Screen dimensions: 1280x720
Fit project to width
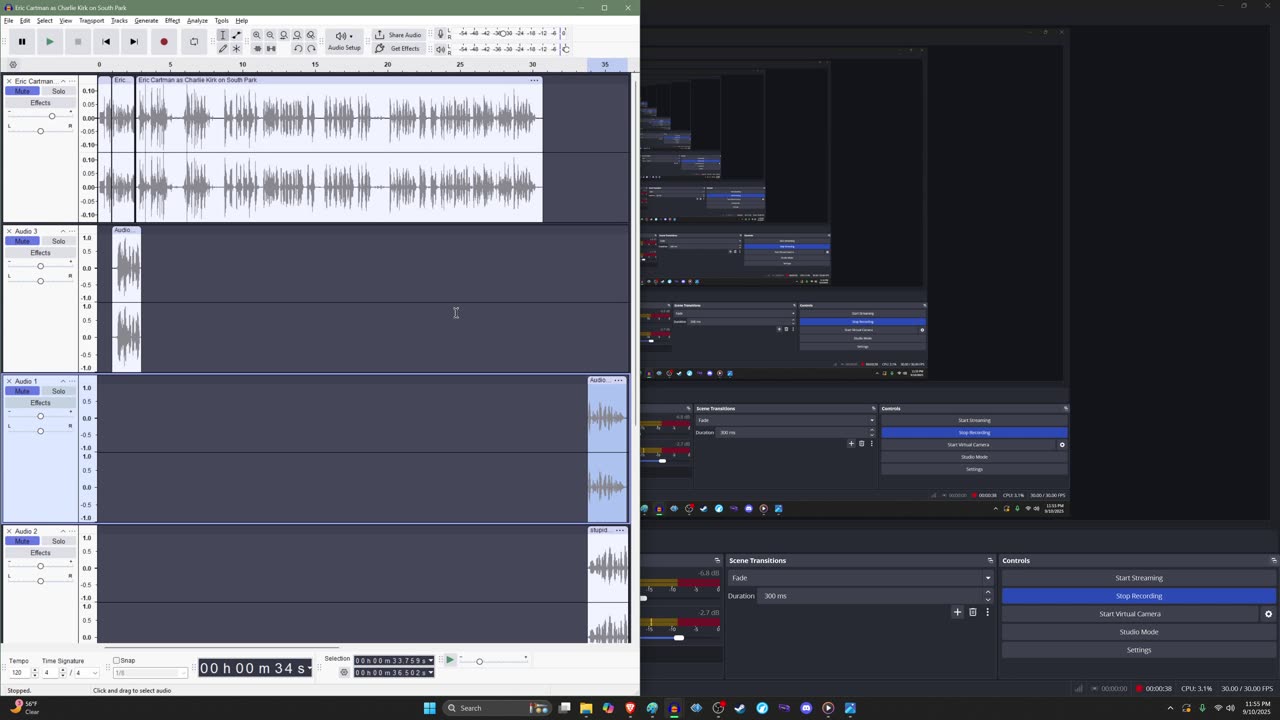pyautogui.click(x=297, y=35)
